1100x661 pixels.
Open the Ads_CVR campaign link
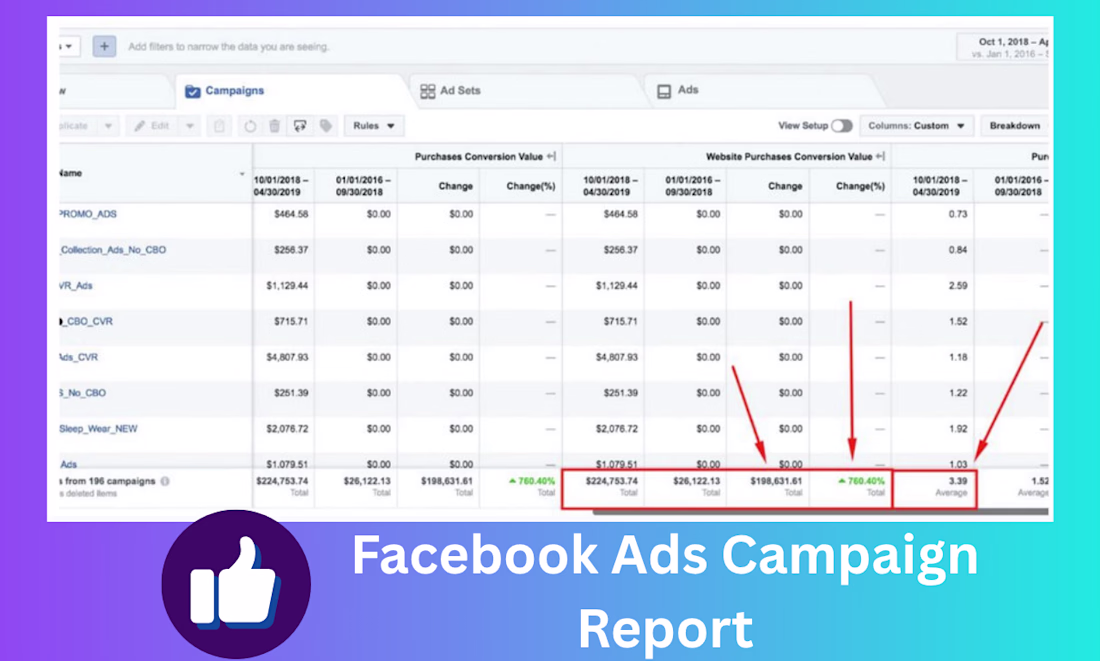[79, 357]
